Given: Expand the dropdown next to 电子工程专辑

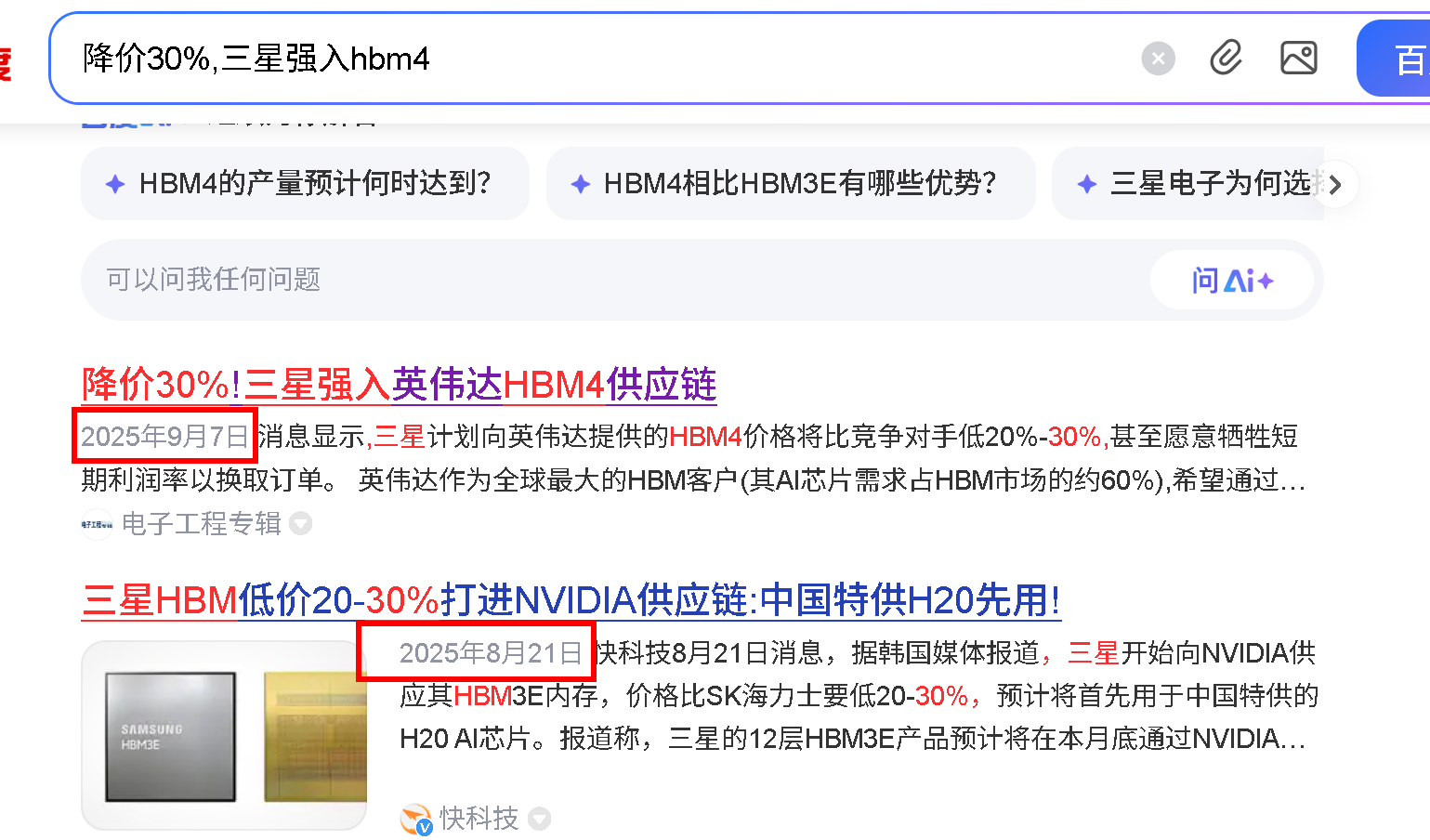Looking at the screenshot, I should click(x=300, y=524).
